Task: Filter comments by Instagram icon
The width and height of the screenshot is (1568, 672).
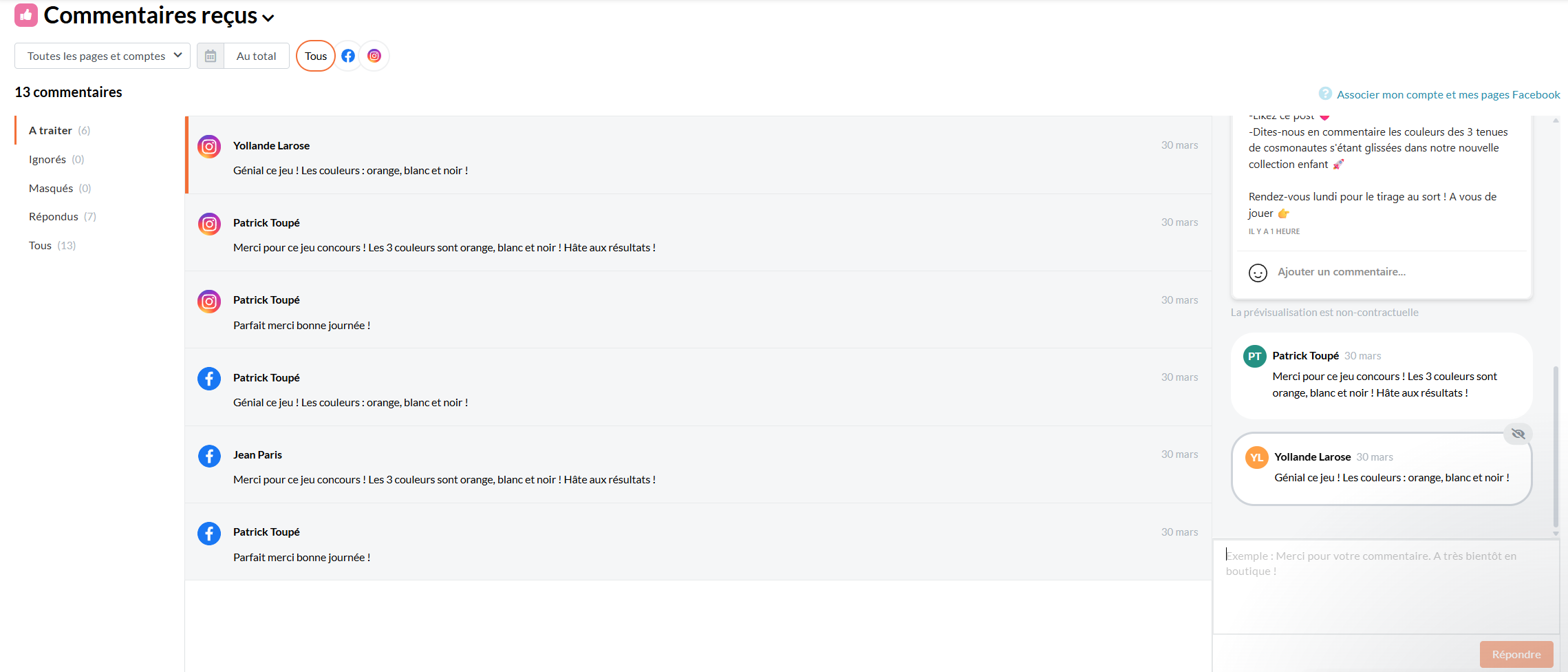Action: [374, 56]
